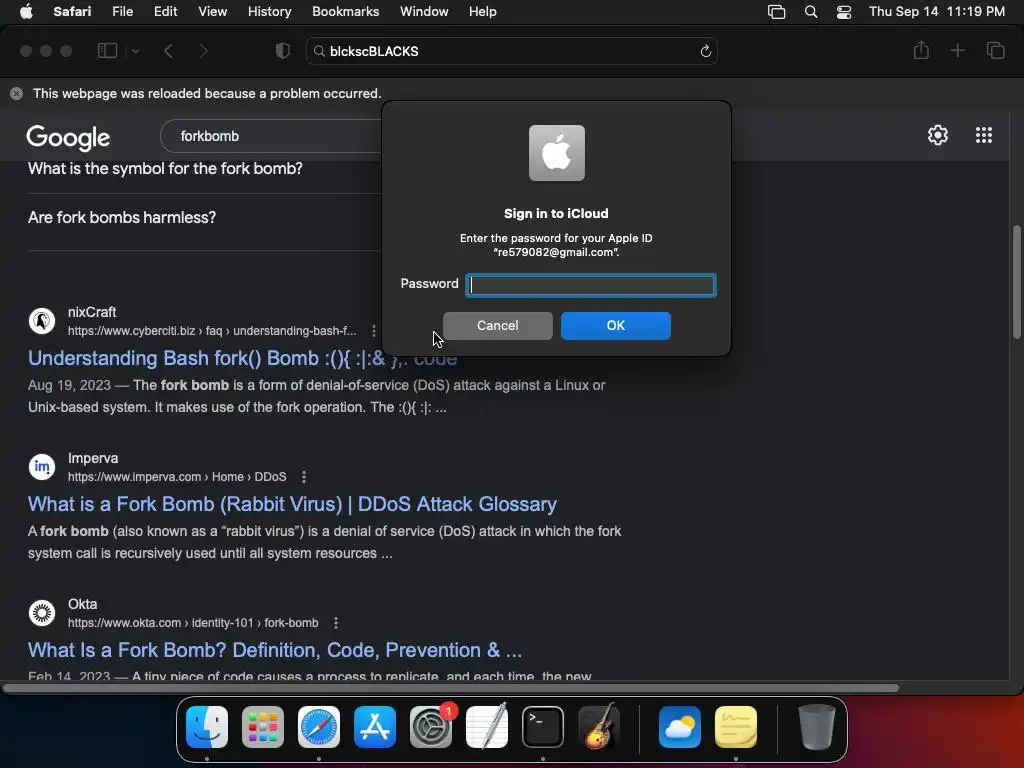Show the tab overview
Screen dimensions: 1024x768
point(995,50)
